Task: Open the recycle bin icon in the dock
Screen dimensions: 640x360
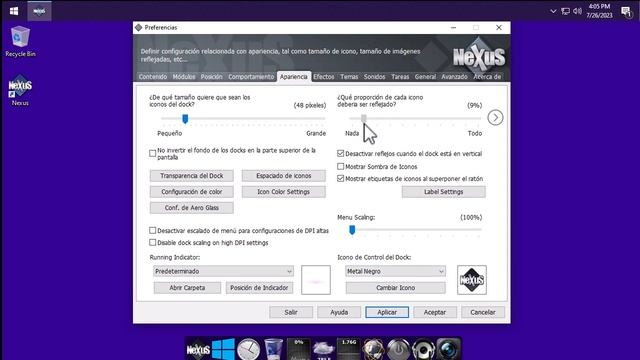Action: [273, 349]
